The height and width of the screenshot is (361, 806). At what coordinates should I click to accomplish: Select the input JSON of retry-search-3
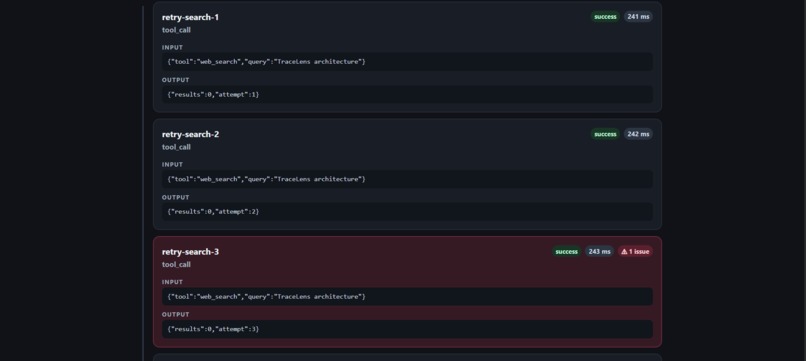pos(407,297)
